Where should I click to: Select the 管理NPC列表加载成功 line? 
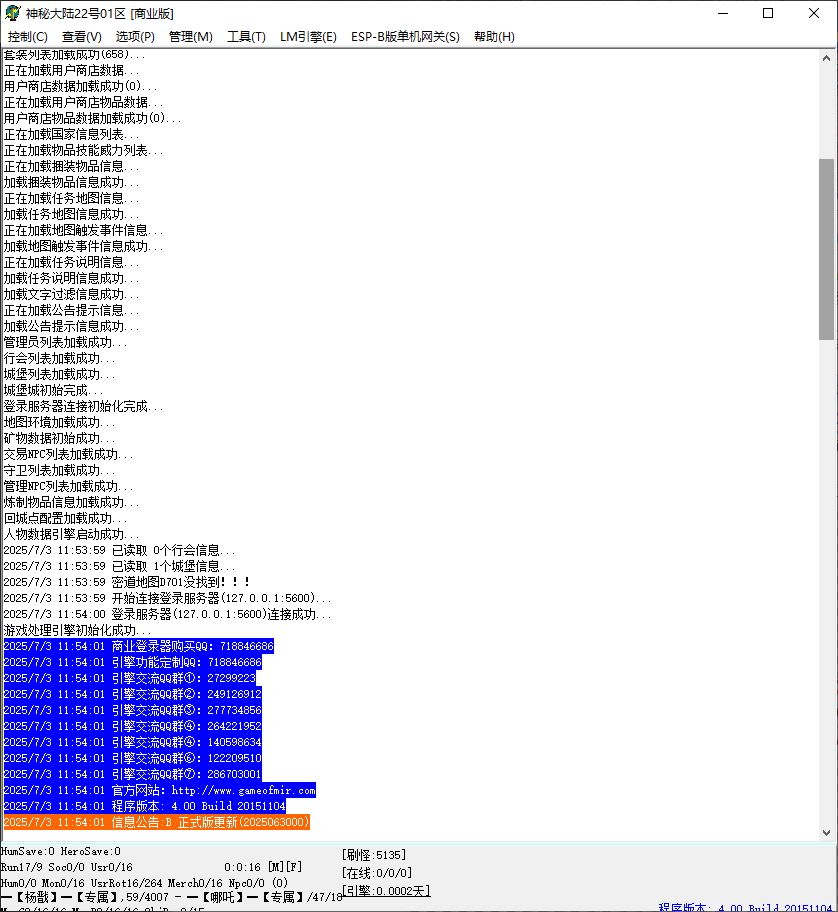(68, 486)
